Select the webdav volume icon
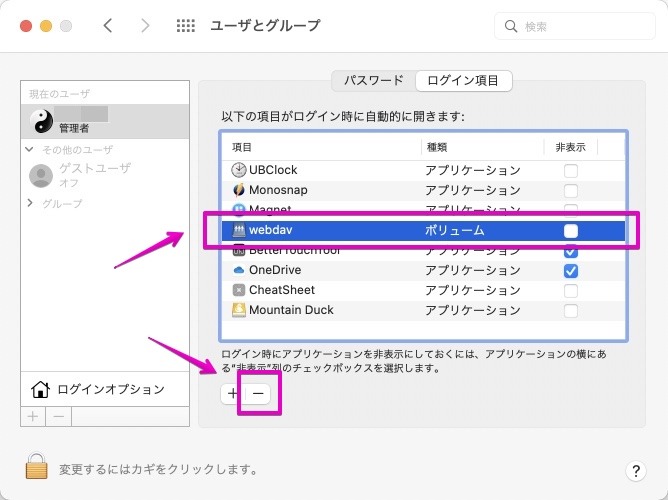 coord(239,230)
